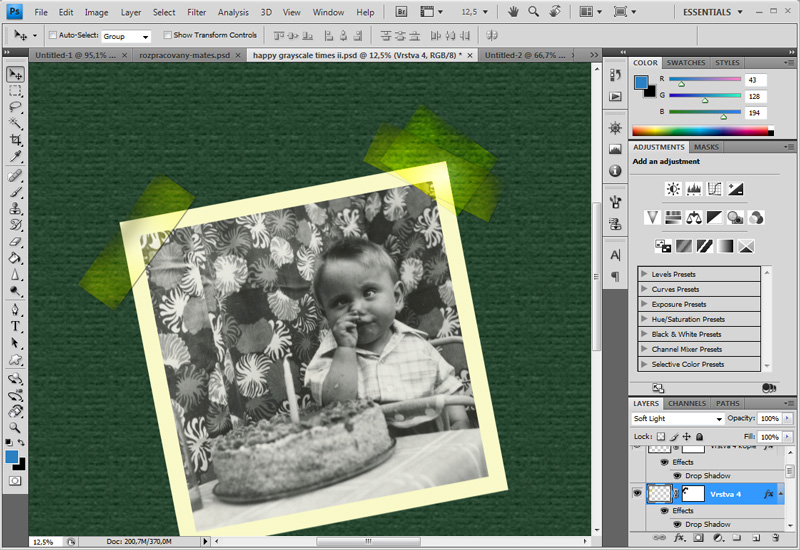800x550 pixels.
Task: Select the Horizontal Type tool
Action: coord(16,326)
